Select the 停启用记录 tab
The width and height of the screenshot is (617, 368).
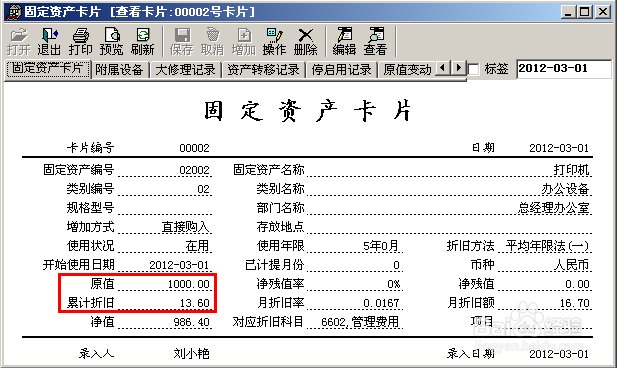(x=342, y=70)
